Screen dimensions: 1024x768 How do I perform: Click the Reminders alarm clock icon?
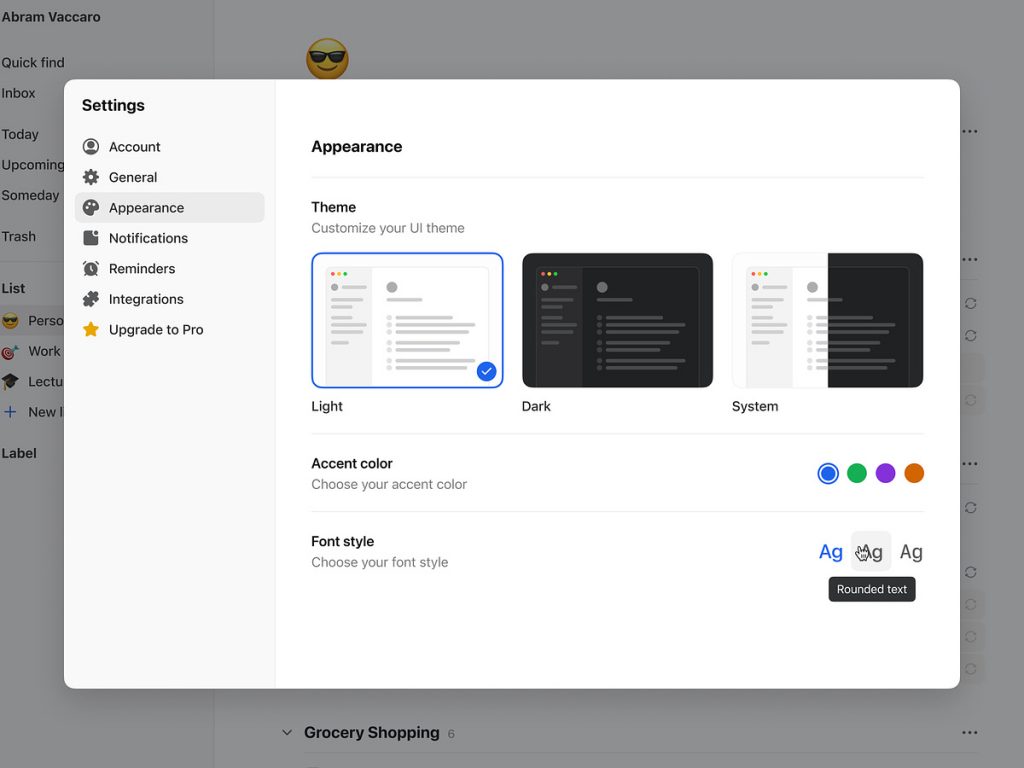[x=91, y=269]
